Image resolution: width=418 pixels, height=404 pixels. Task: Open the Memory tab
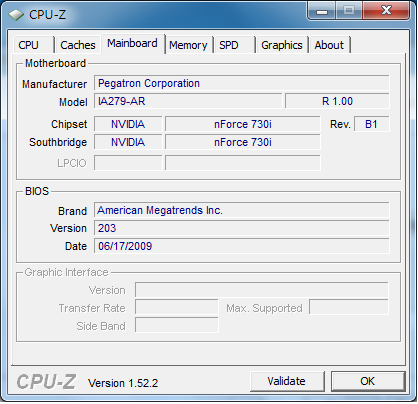[188, 45]
